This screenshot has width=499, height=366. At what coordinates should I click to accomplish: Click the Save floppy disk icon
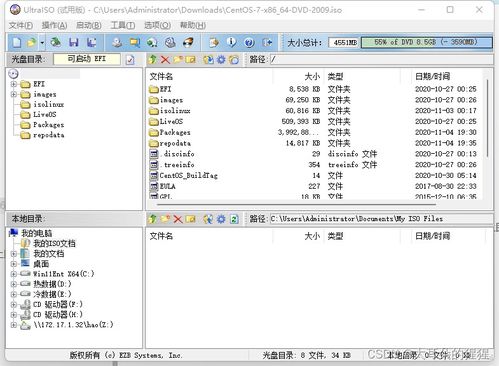[74, 42]
